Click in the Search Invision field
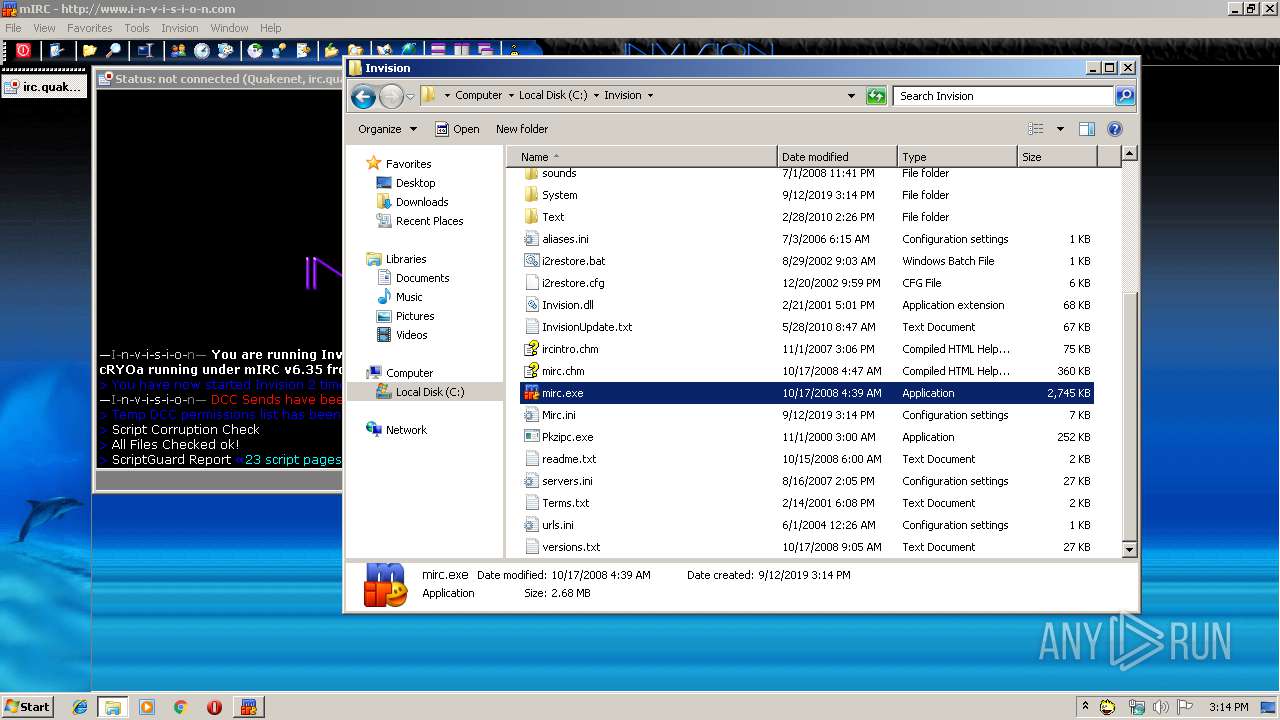This screenshot has width=1280, height=720. [1003, 96]
